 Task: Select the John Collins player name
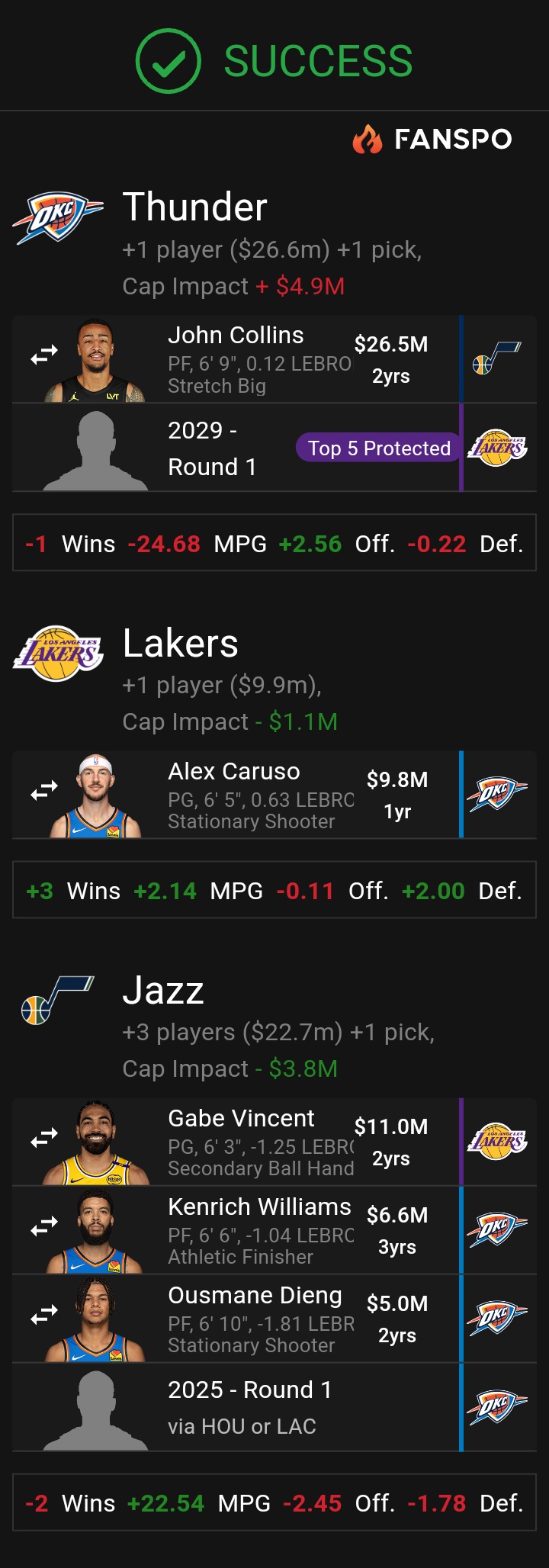tap(236, 336)
